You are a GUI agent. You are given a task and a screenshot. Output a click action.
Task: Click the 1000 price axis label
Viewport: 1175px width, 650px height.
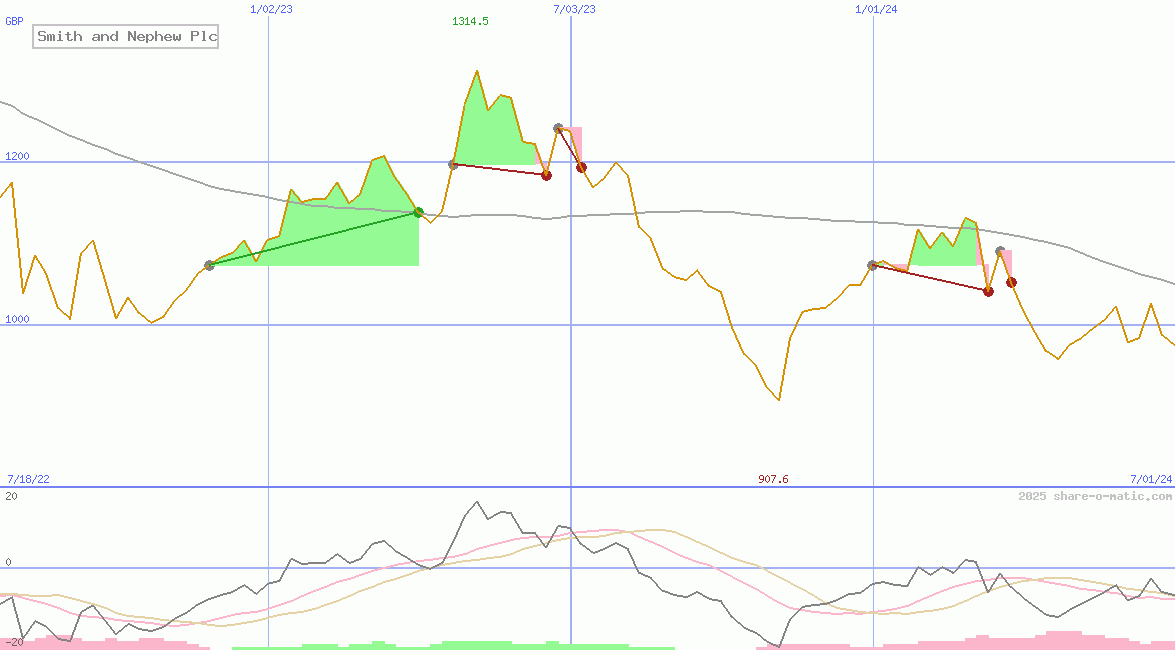coord(17,319)
